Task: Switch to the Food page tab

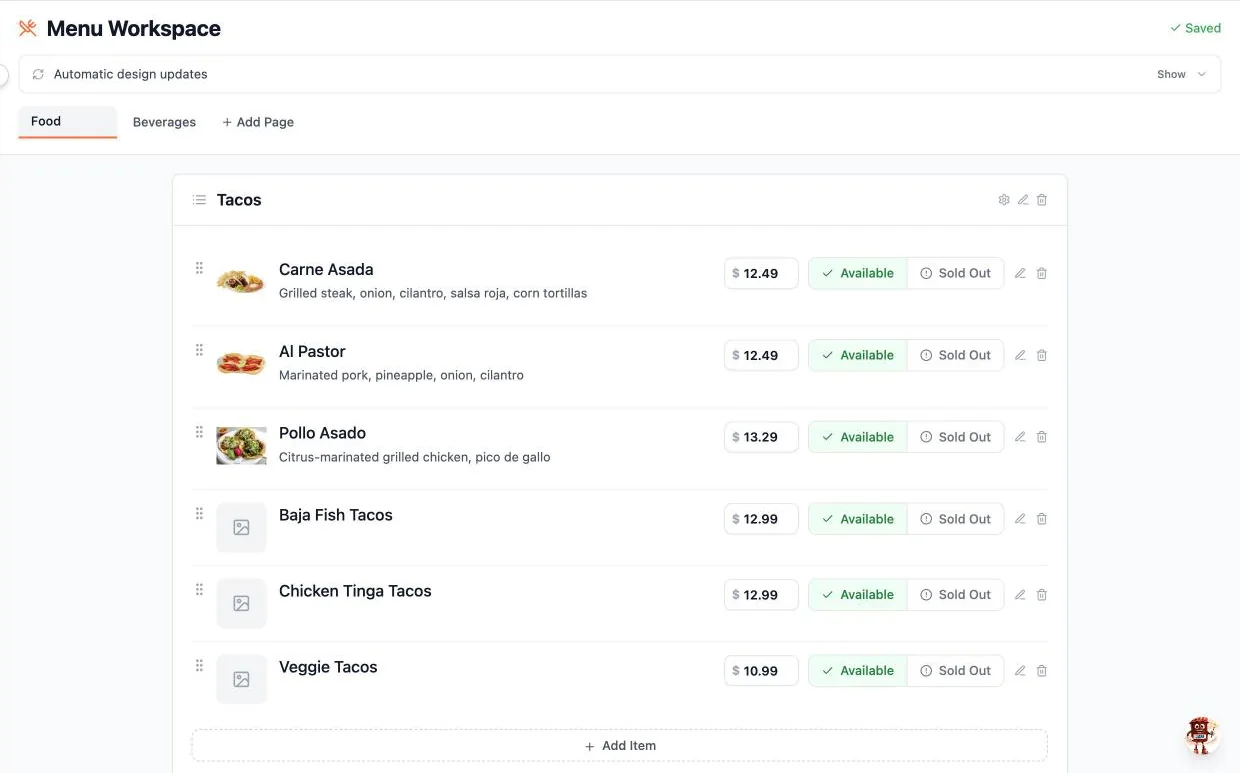Action: 68,121
